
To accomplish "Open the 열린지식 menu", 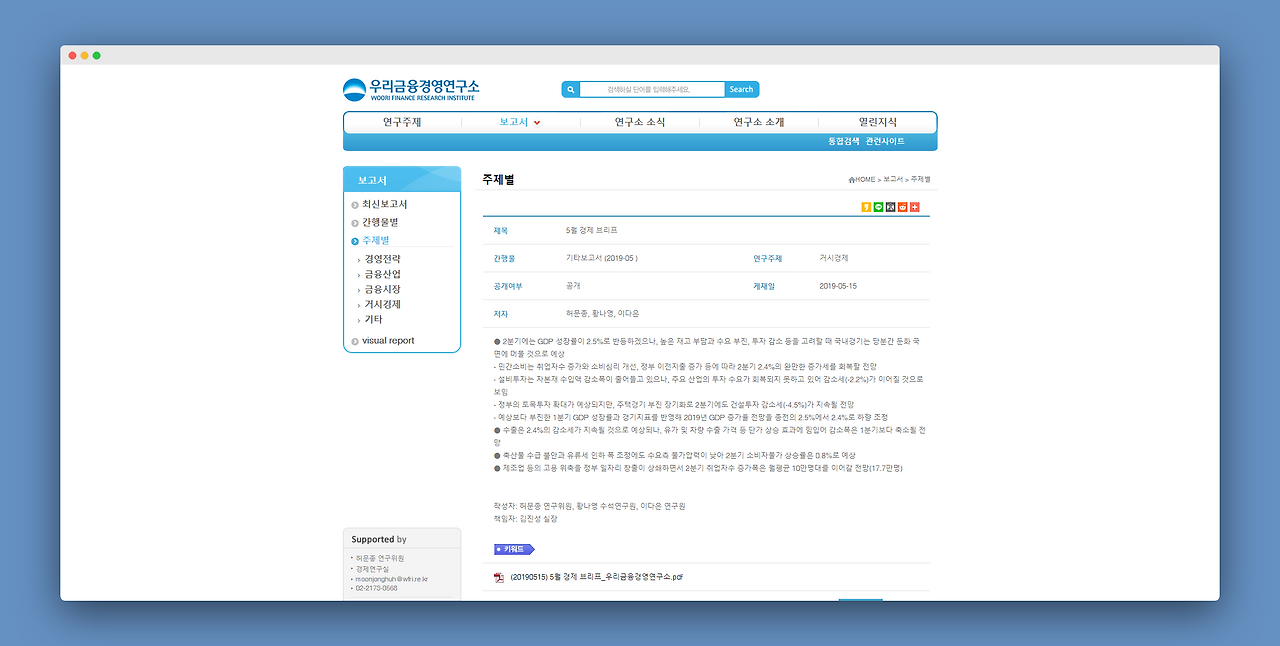I will [878, 122].
